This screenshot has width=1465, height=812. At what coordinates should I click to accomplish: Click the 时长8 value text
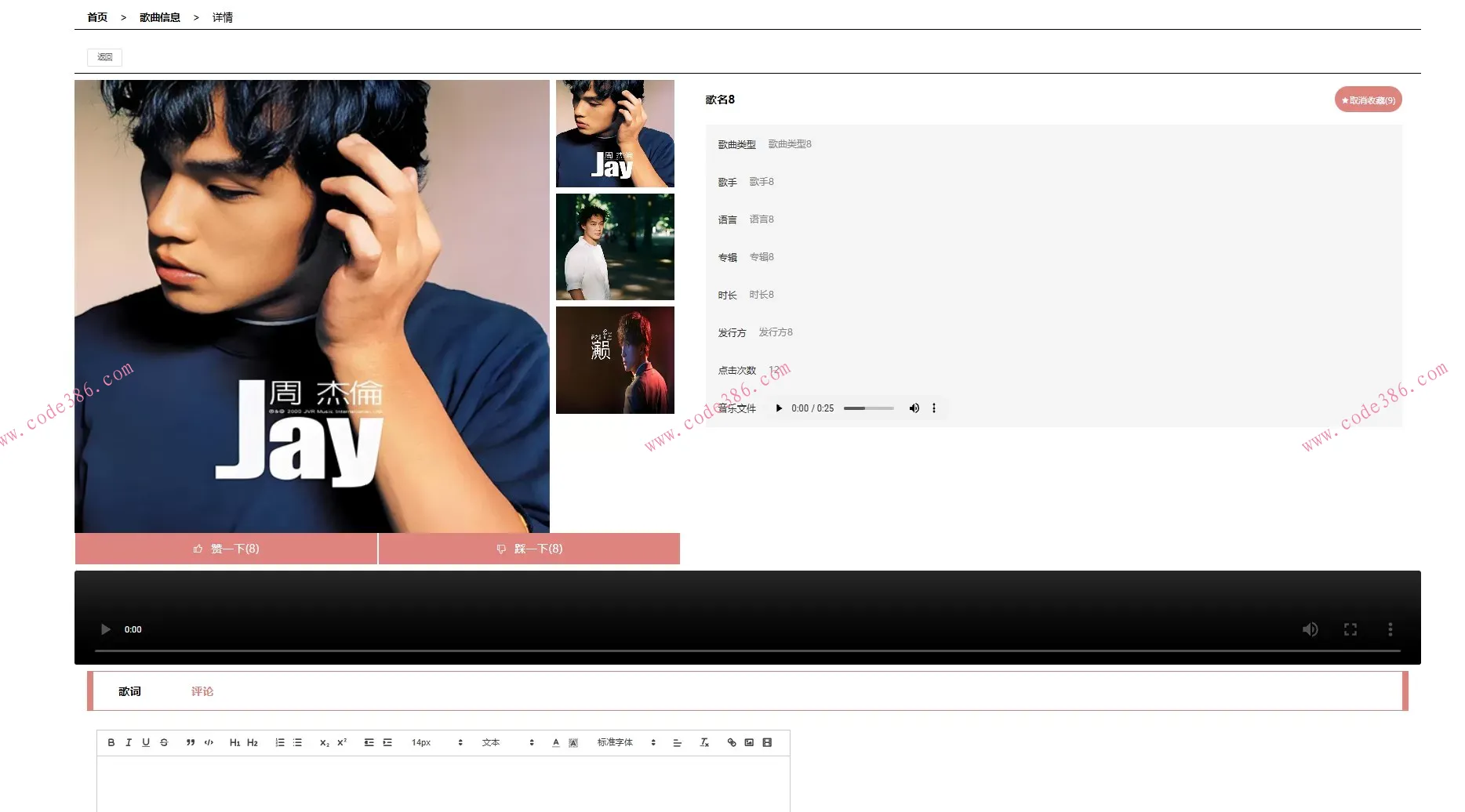click(762, 295)
